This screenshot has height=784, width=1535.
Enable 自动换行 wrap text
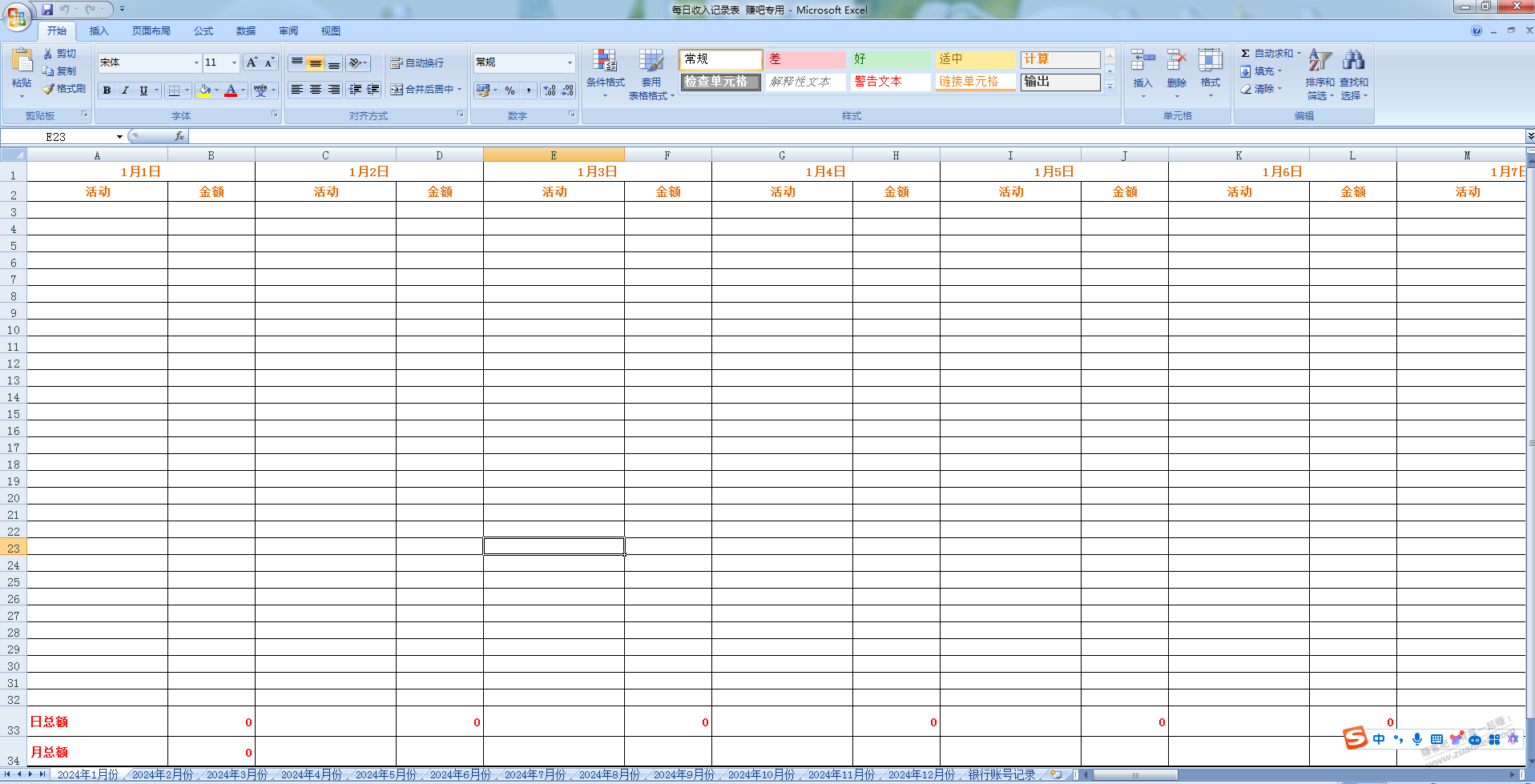(417, 62)
